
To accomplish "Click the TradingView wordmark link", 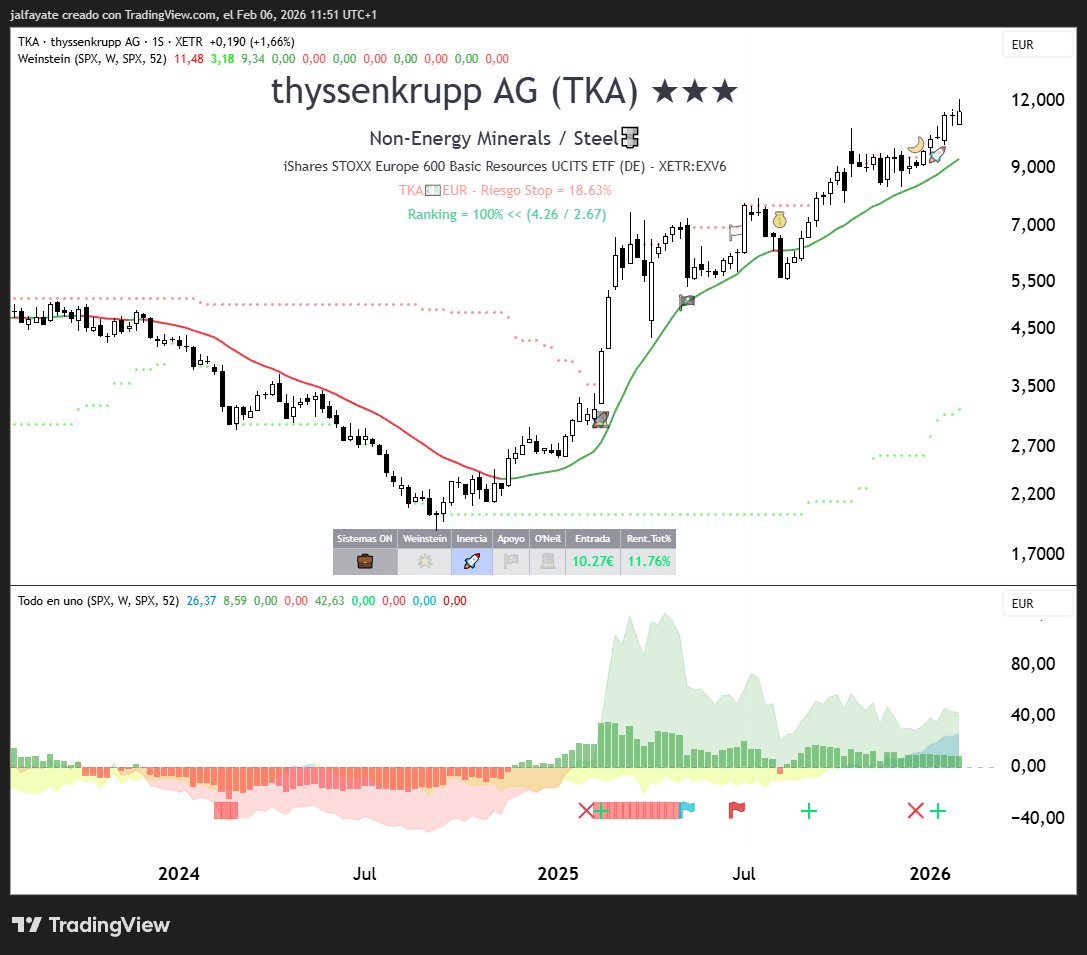I will point(109,925).
